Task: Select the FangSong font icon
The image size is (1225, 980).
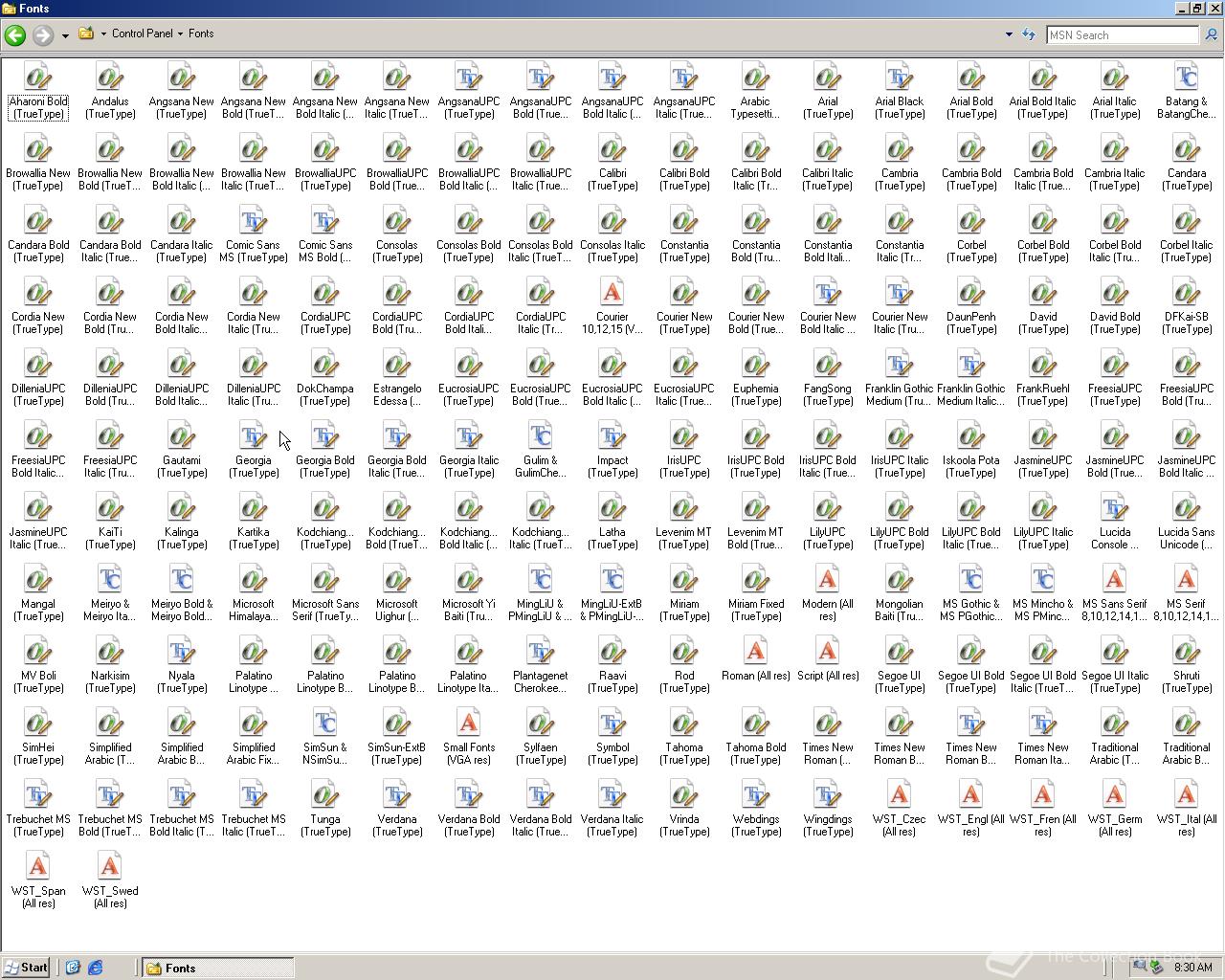Action: (828, 364)
